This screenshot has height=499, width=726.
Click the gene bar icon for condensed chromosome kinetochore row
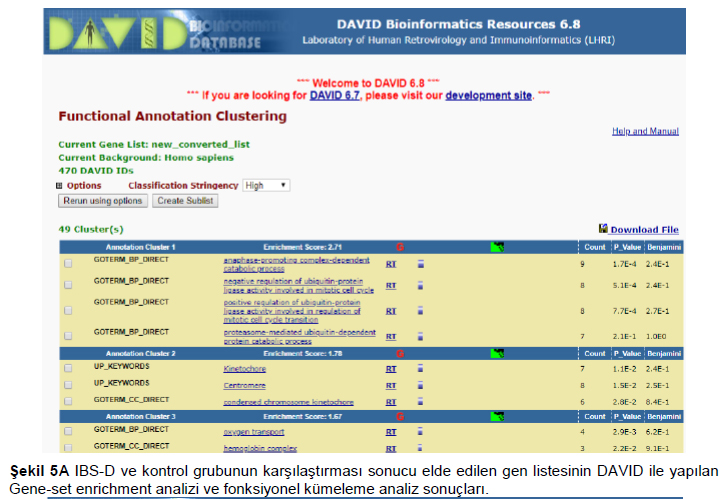click(420, 402)
